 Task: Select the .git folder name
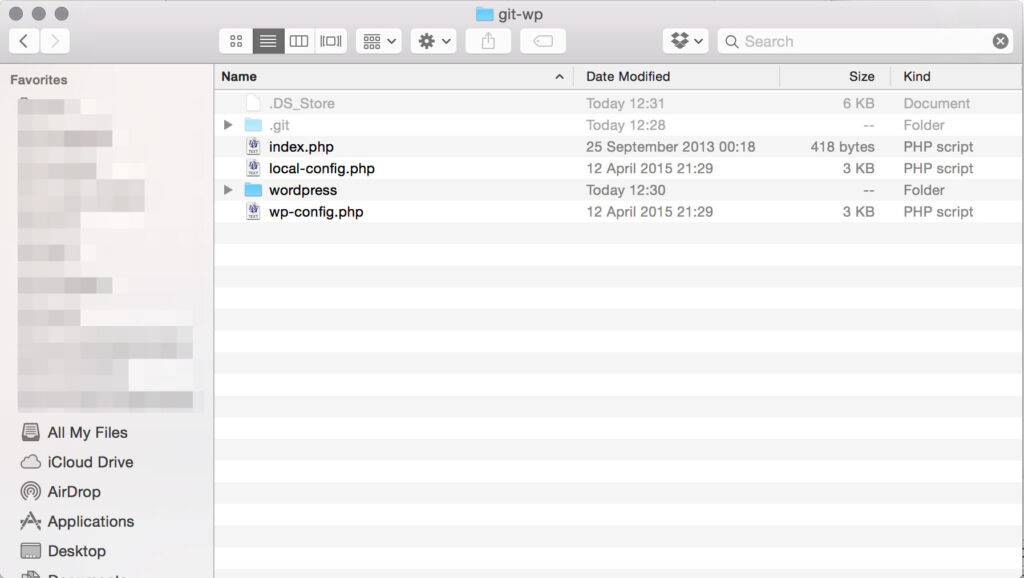point(279,125)
